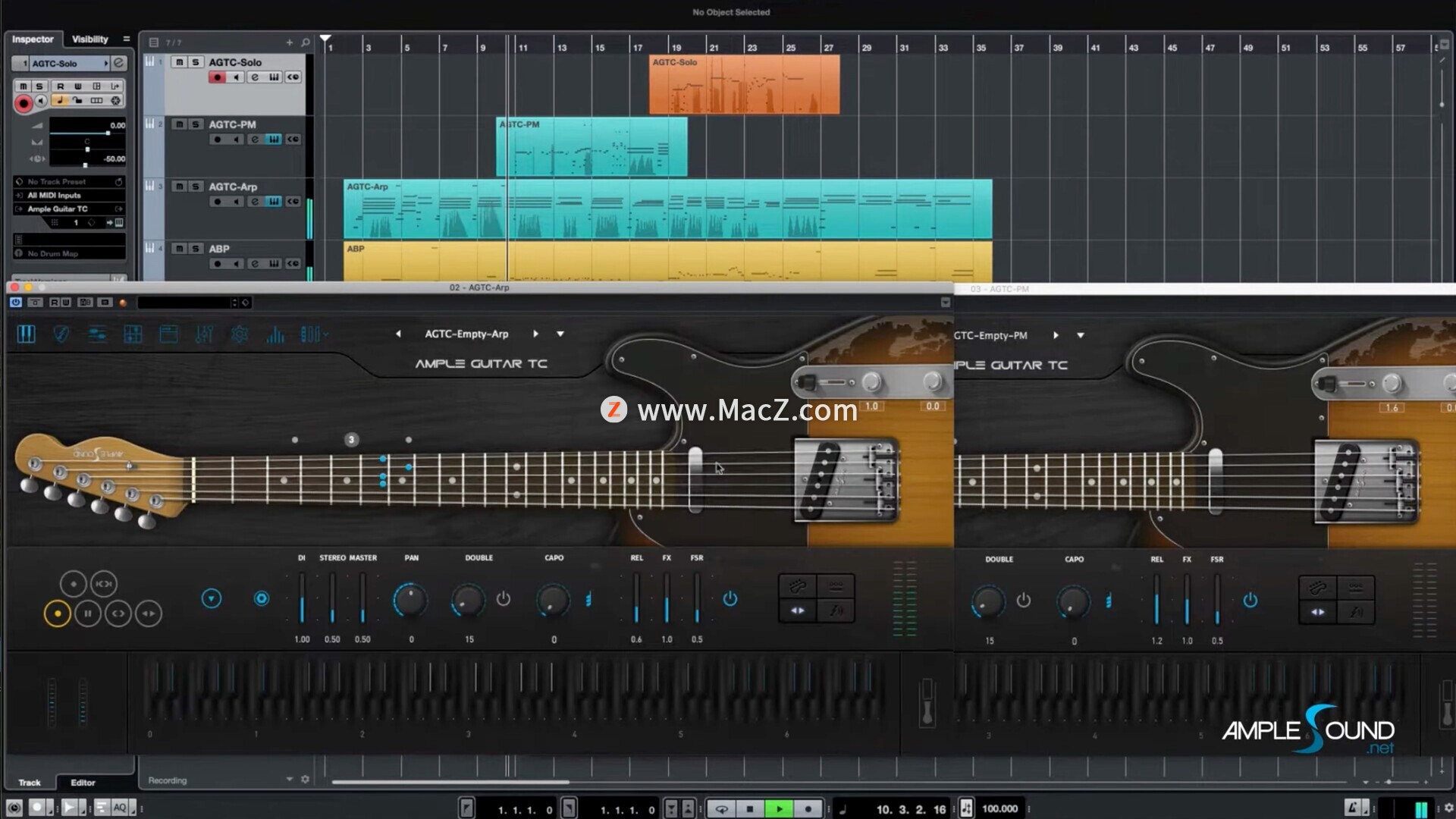Viewport: 1456px width, 819px height.
Task: Go to next preset after GTC-Empty-PM
Action: 1056,335
